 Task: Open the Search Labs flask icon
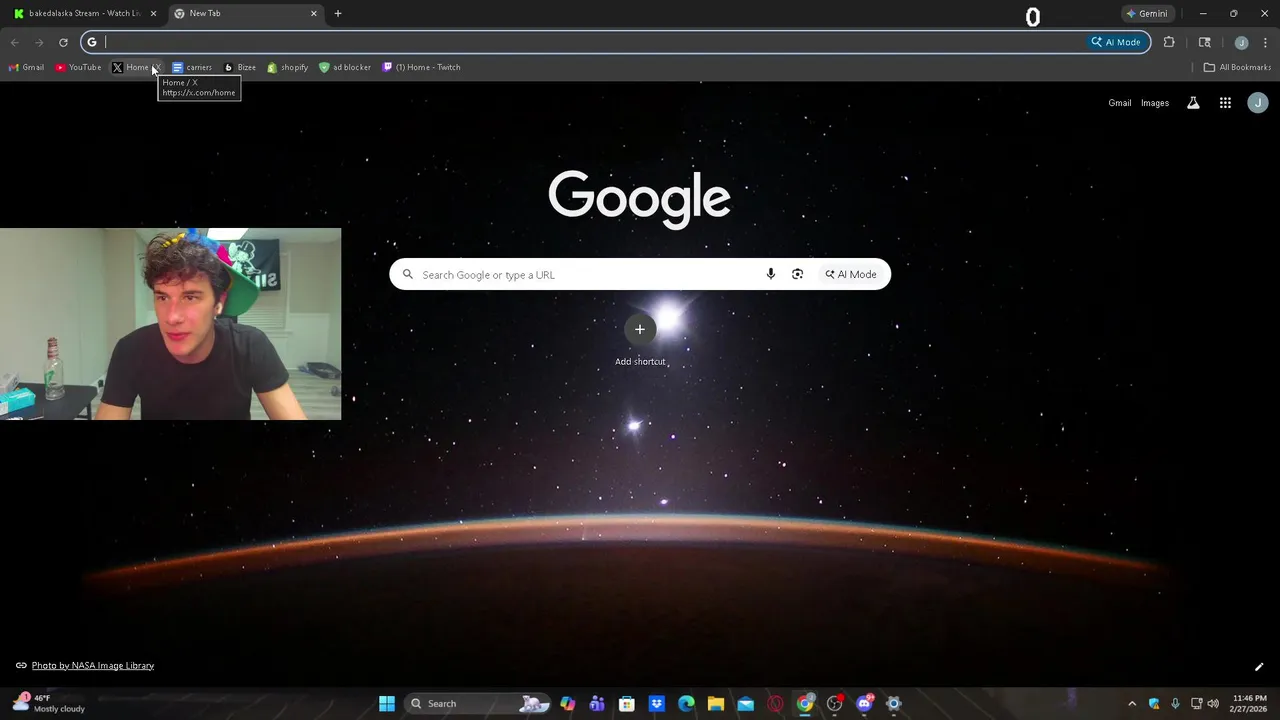pyautogui.click(x=1193, y=102)
